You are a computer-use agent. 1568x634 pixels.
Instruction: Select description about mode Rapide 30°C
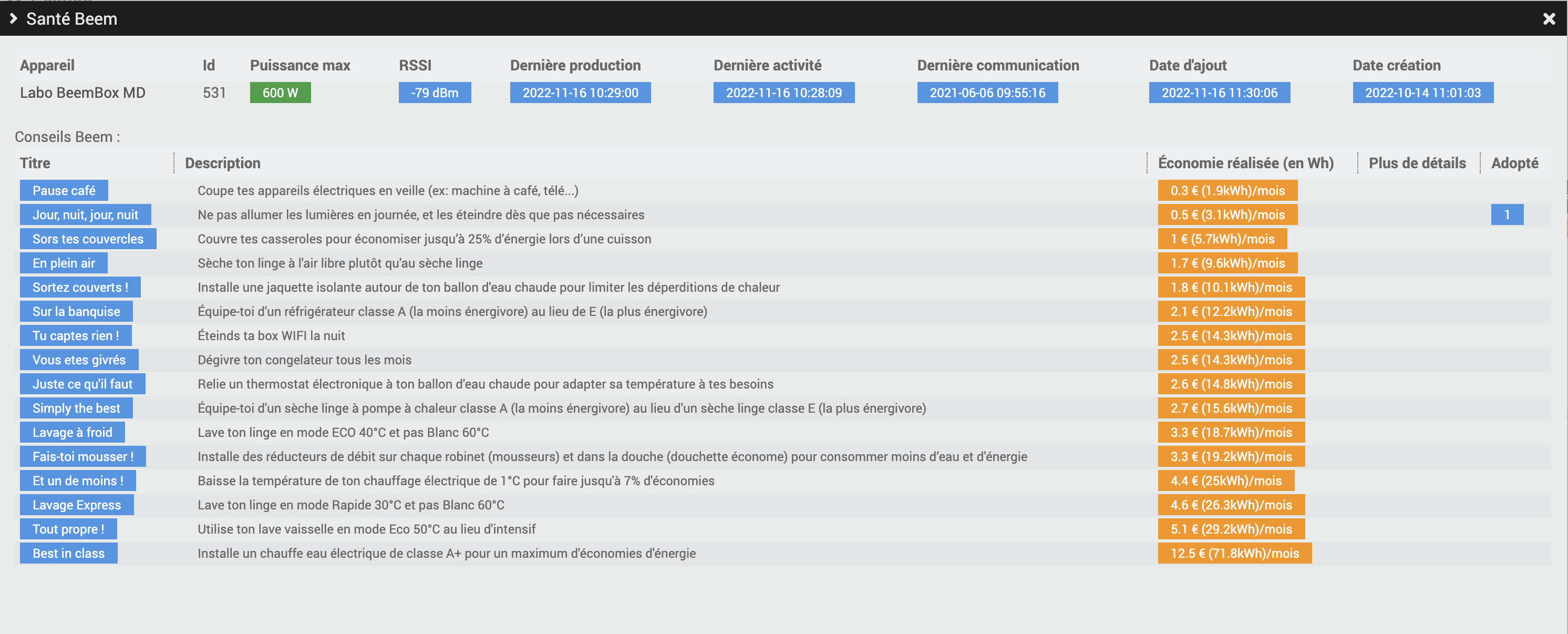[350, 505]
